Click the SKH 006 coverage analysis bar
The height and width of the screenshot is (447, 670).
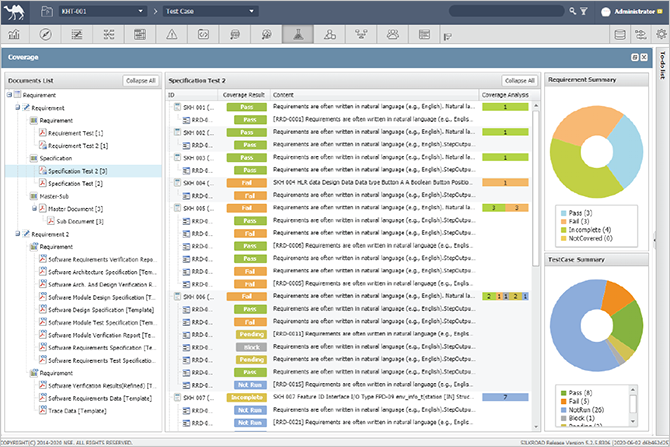pyautogui.click(x=505, y=296)
